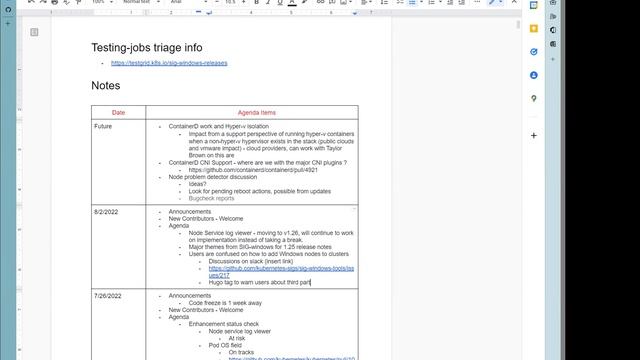The width and height of the screenshot is (640, 360).
Task: Click the plus icon in left strip
Action: pos(8,24)
